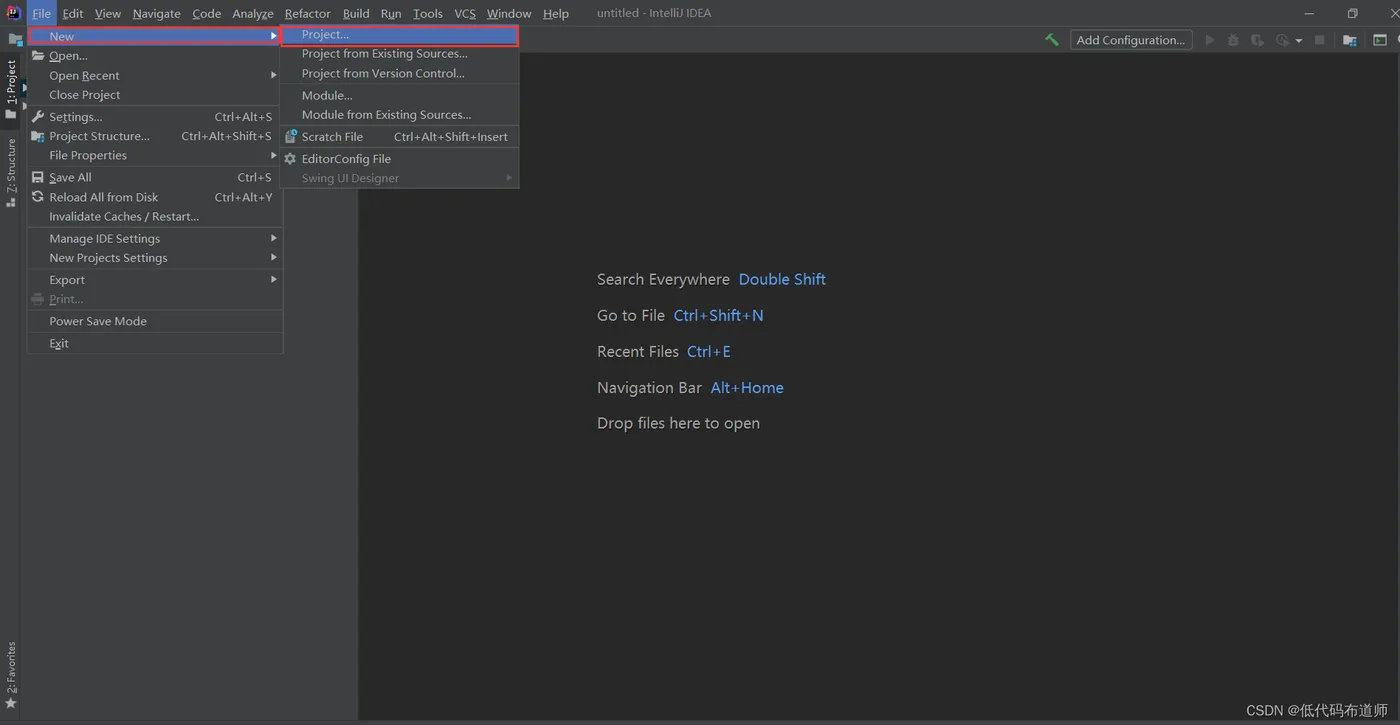This screenshot has height=725, width=1400.
Task: Click the IntelliJ IDEA logo icon
Action: (13, 13)
